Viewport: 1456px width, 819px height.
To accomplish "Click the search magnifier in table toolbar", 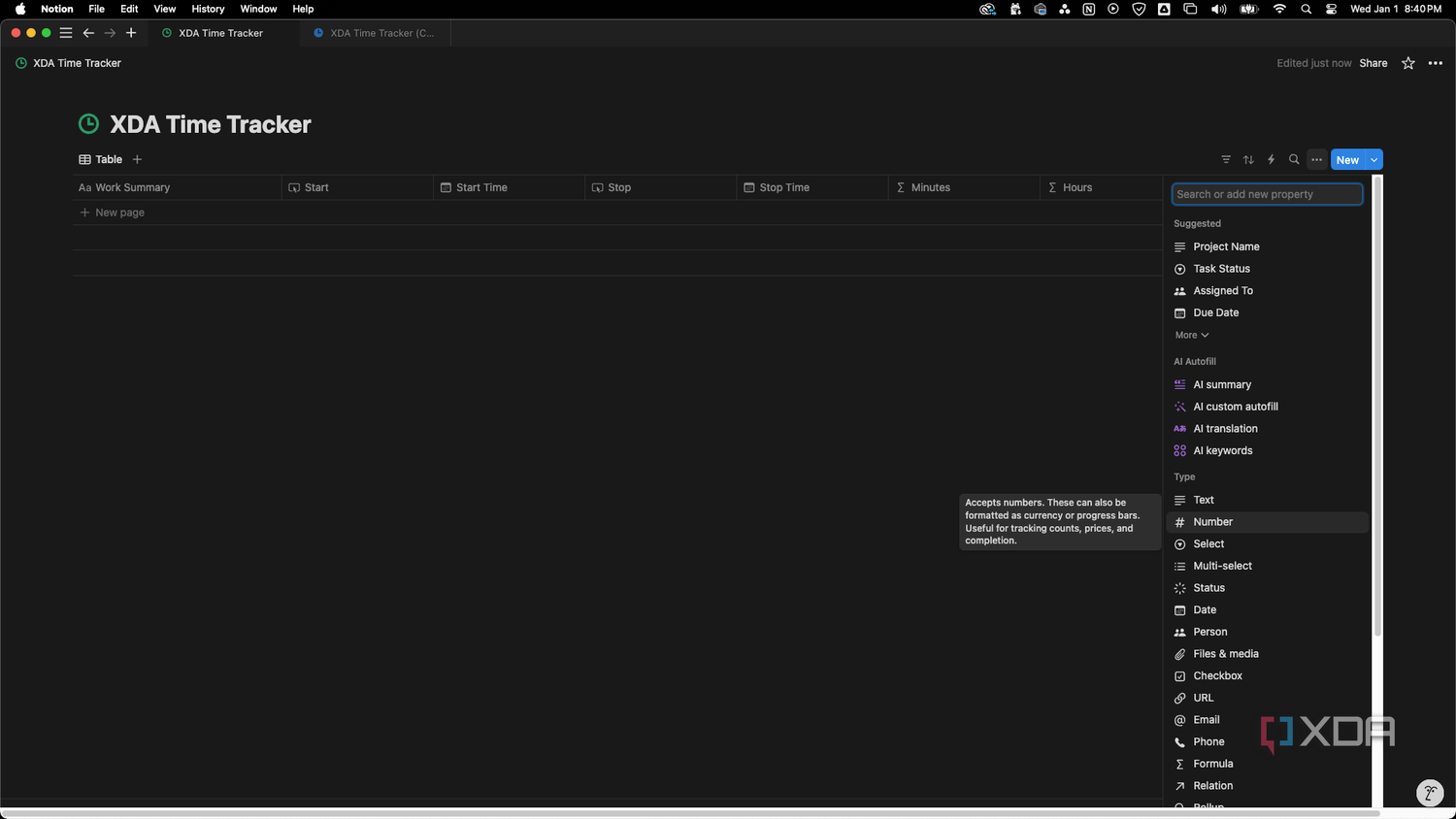I will 1294,160.
